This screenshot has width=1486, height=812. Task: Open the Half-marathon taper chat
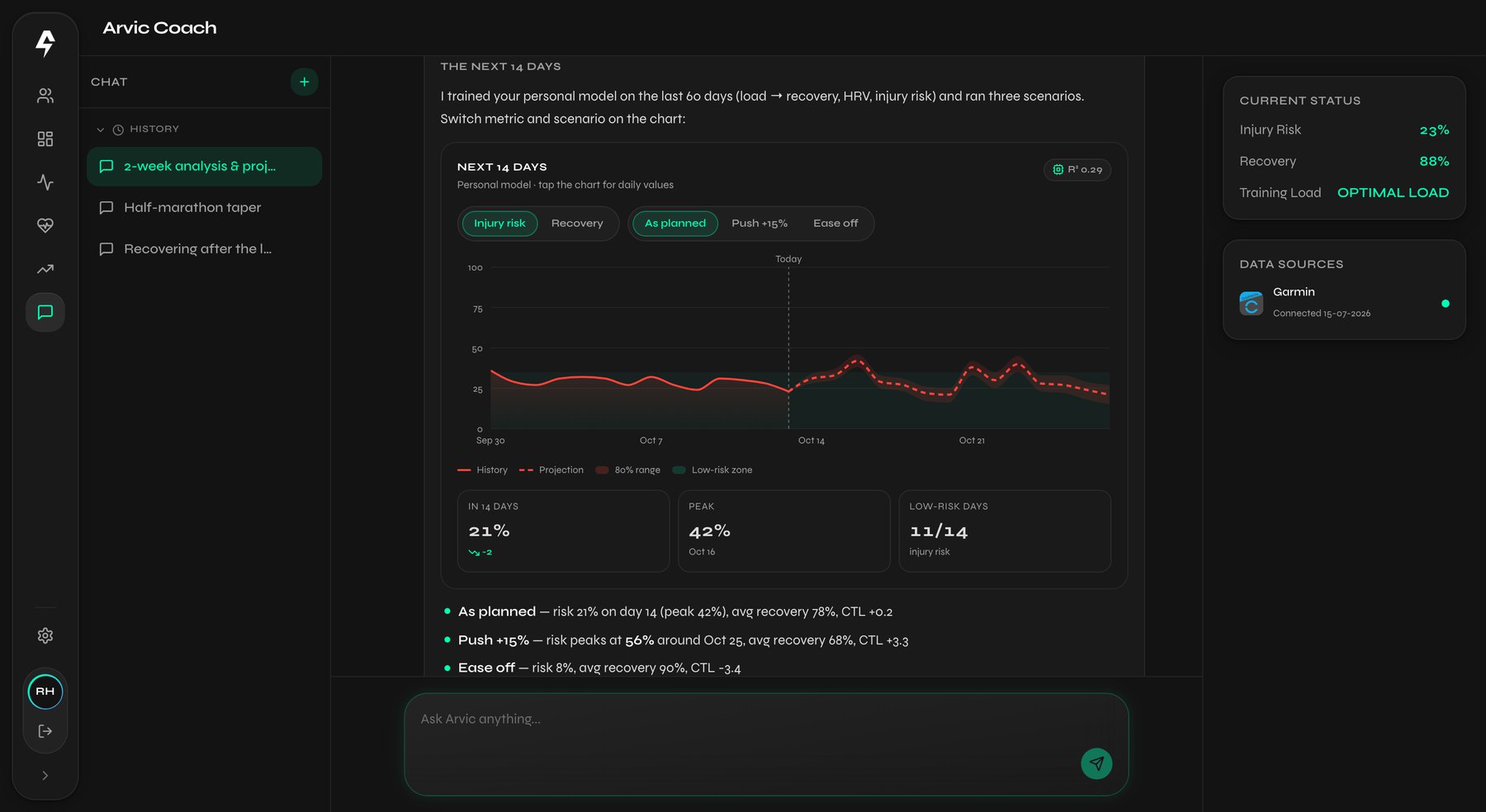point(204,208)
